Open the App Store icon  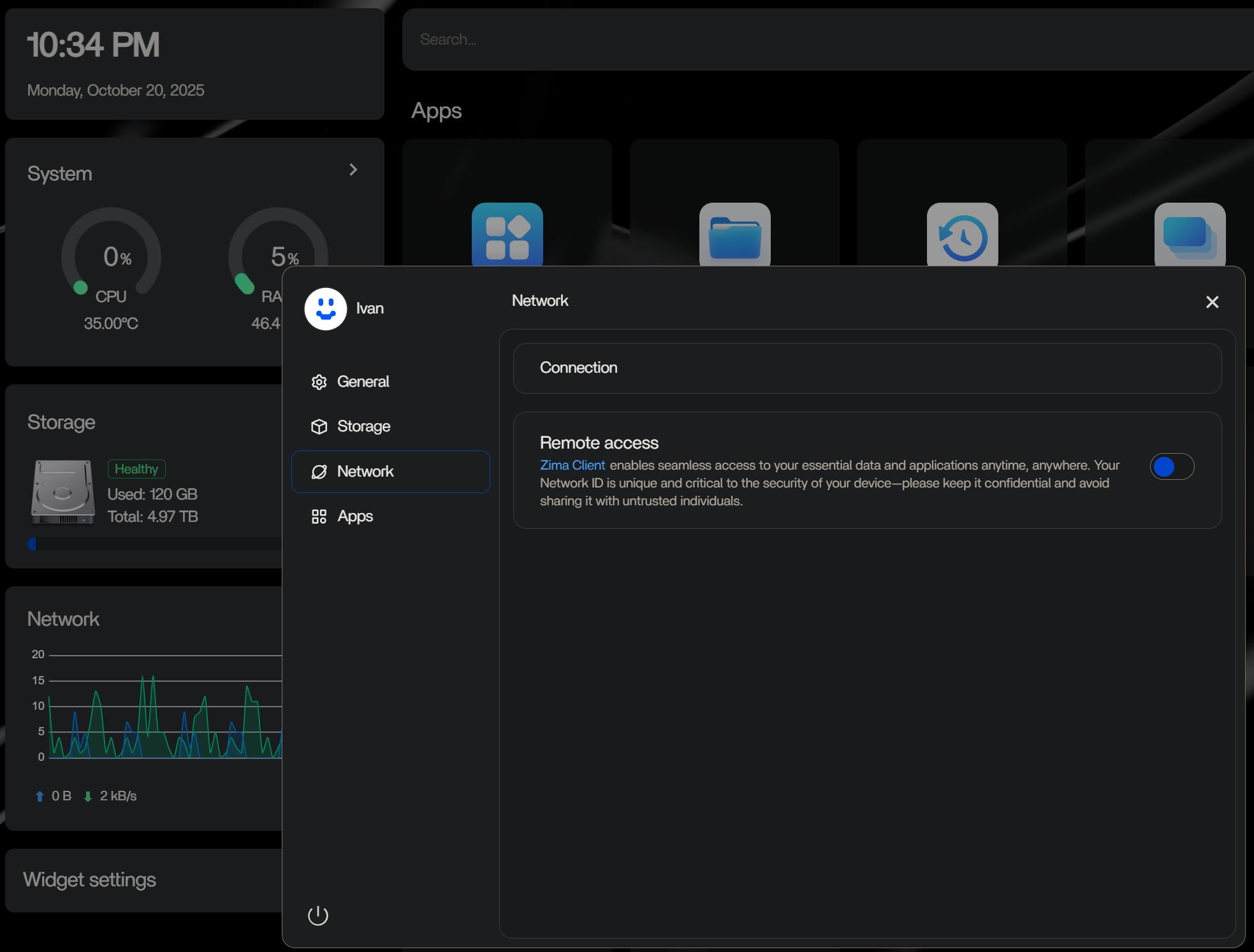pyautogui.click(x=507, y=234)
